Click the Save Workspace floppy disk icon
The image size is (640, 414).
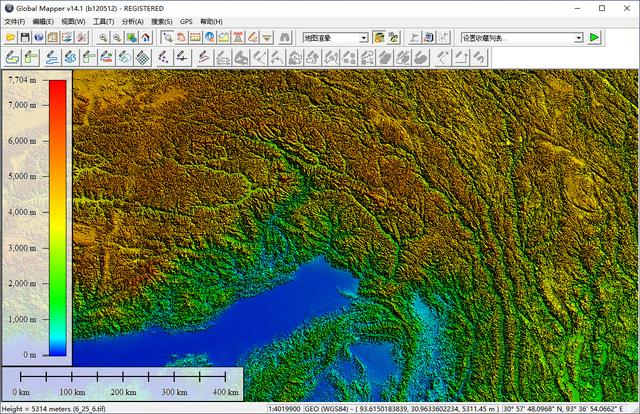coord(24,38)
